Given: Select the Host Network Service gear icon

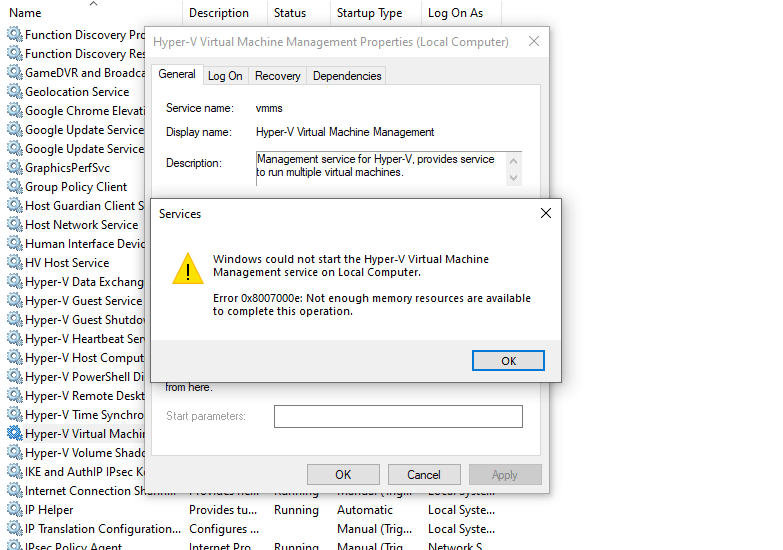Looking at the screenshot, I should (x=15, y=224).
